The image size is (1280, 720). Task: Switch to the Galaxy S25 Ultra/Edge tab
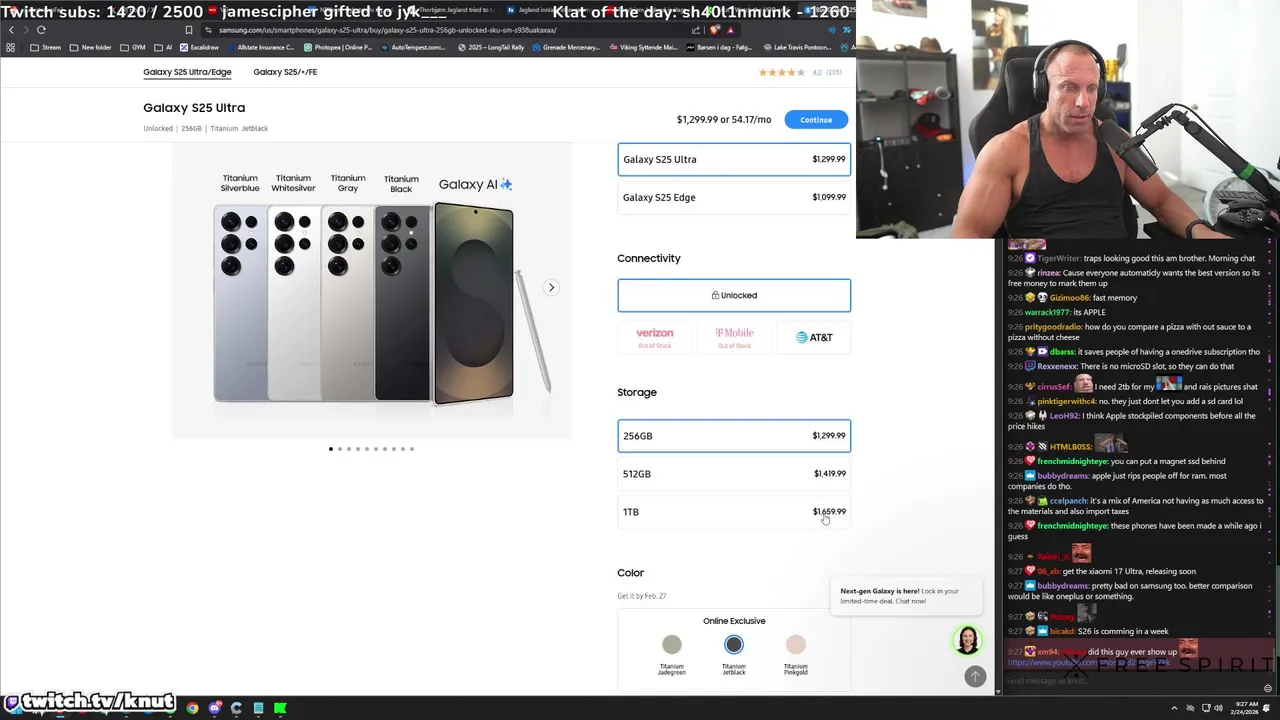pos(187,72)
